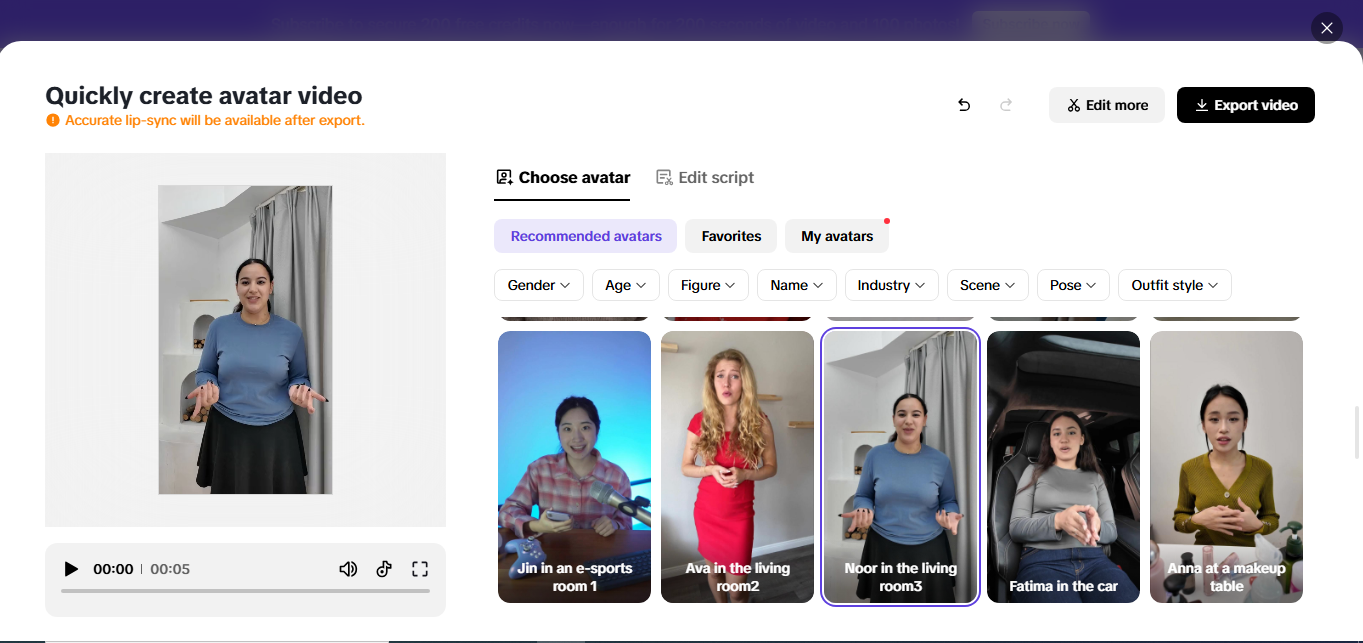Image resolution: width=1363 pixels, height=643 pixels.
Task: Click the undo arrow icon
Action: coord(963,104)
